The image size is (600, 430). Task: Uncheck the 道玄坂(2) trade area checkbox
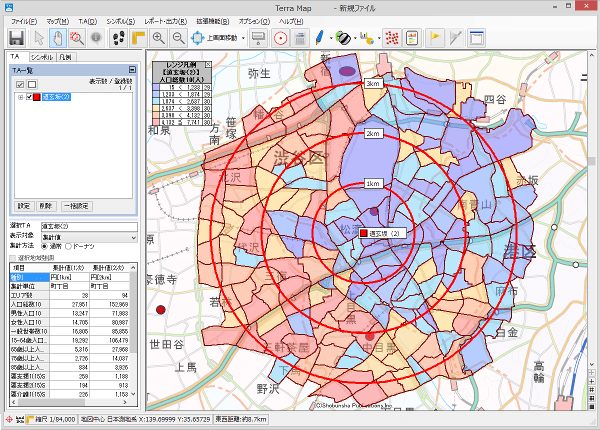pyautogui.click(x=29, y=97)
